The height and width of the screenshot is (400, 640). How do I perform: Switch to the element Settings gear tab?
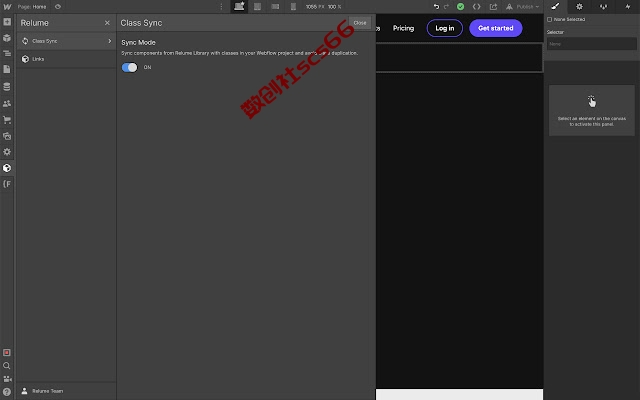click(x=579, y=7)
